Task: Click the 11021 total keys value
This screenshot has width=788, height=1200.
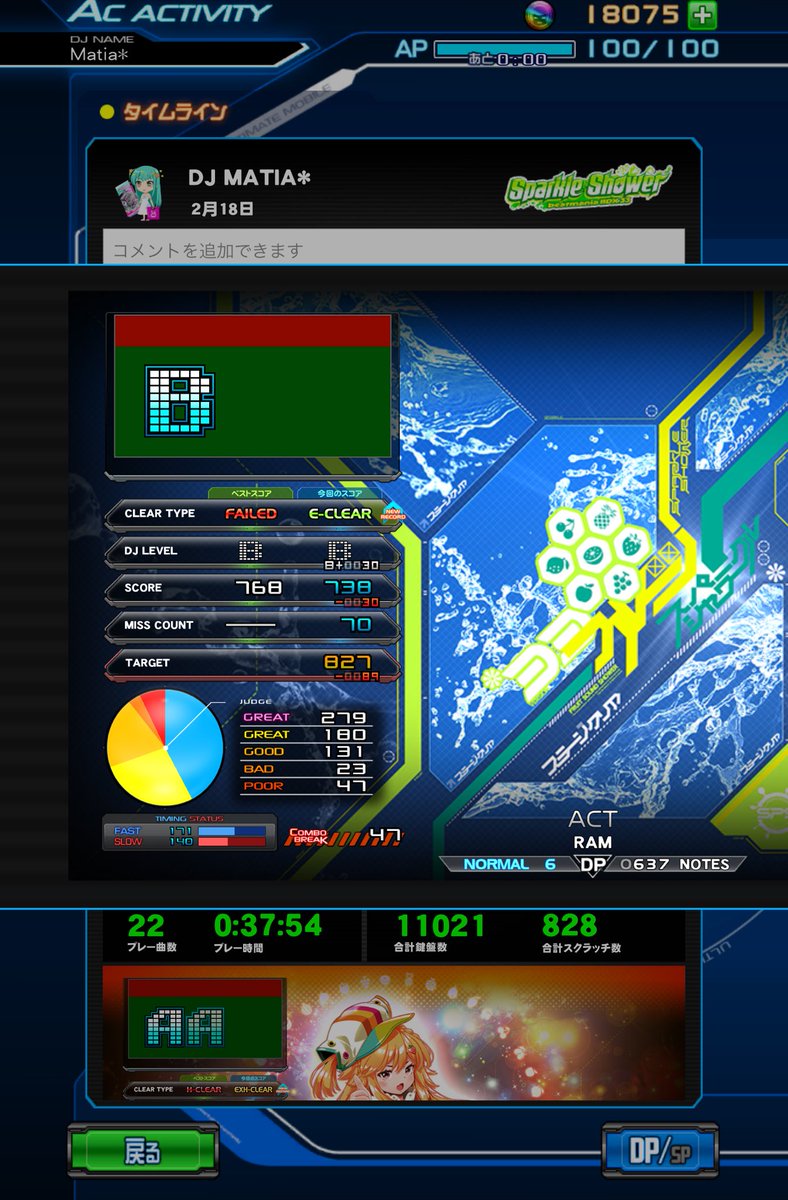Action: pyautogui.click(x=441, y=926)
